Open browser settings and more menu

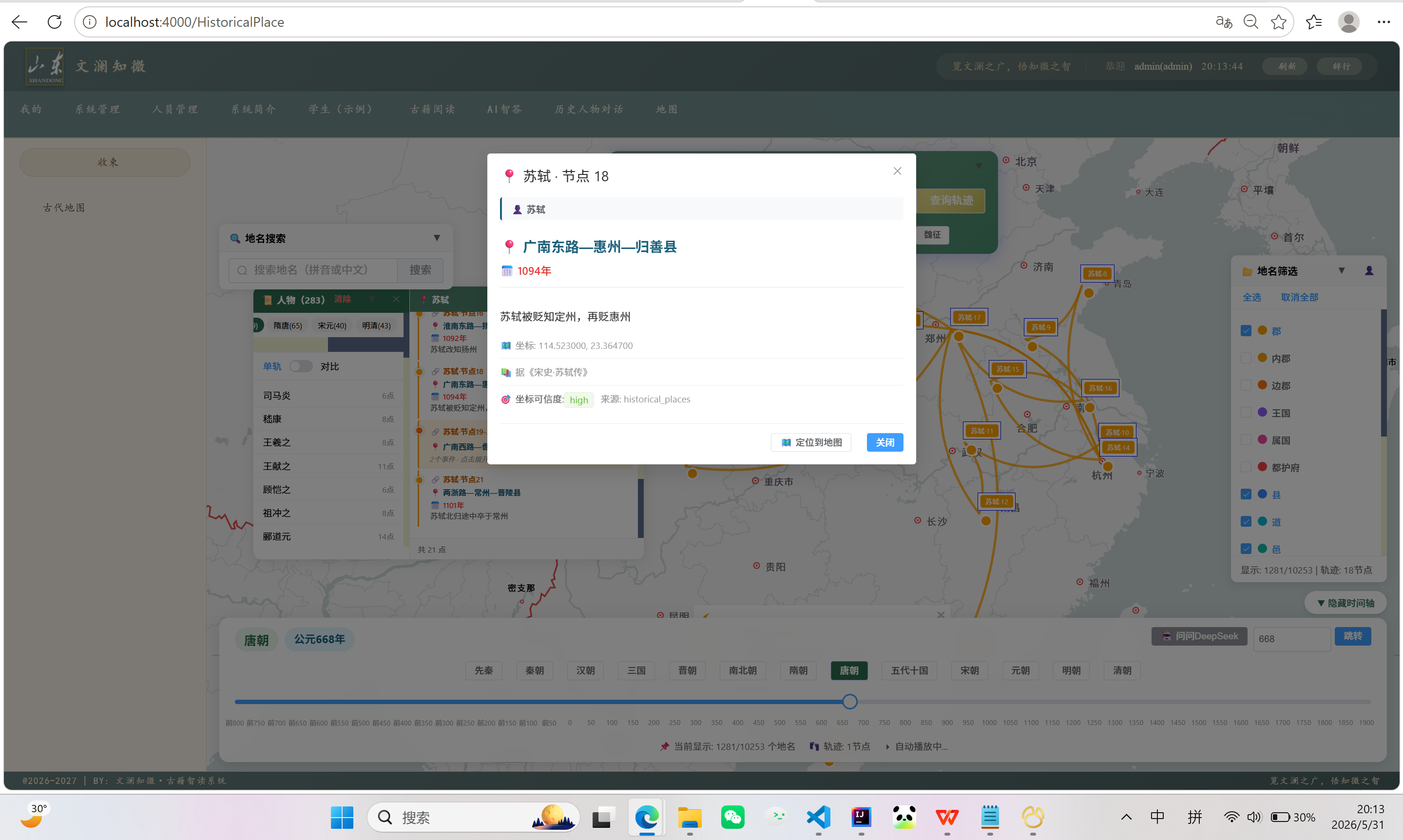click(x=1384, y=22)
